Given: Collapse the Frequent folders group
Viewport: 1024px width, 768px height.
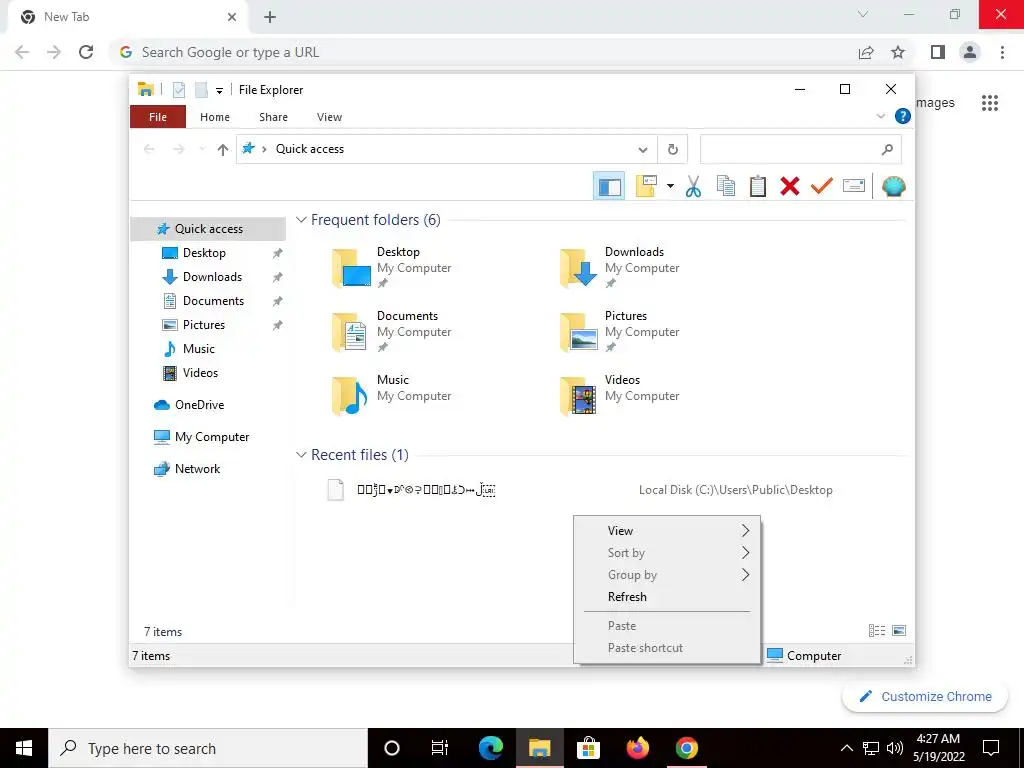Looking at the screenshot, I should (x=301, y=220).
